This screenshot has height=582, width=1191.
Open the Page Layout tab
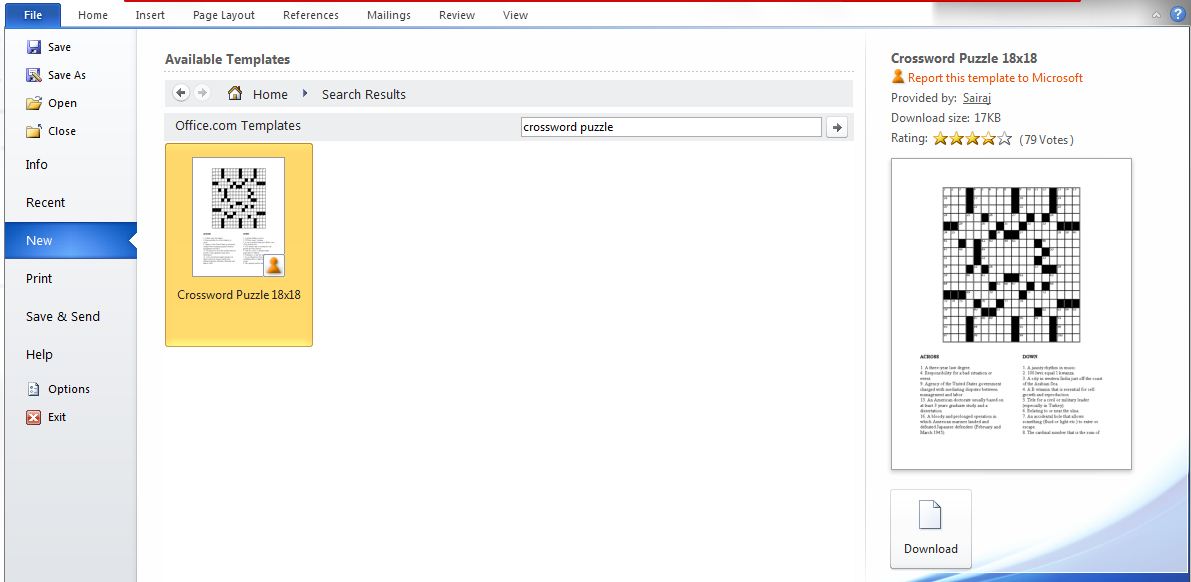[x=224, y=15]
